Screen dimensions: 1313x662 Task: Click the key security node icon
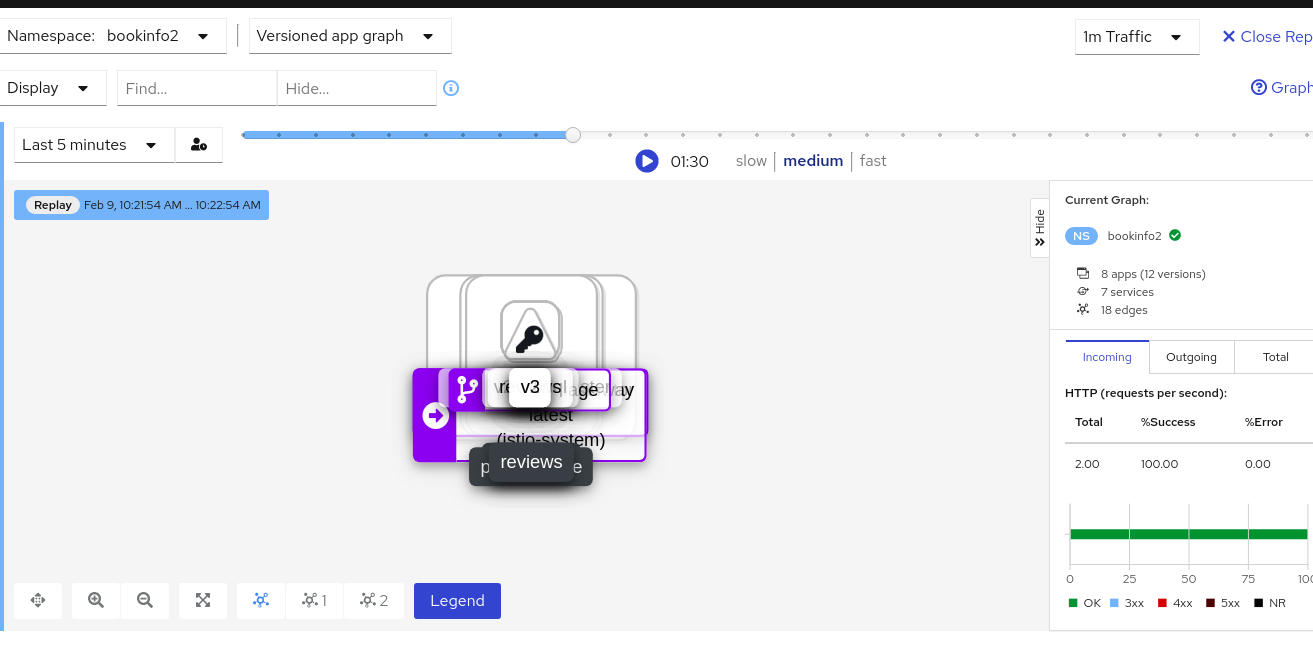point(530,339)
